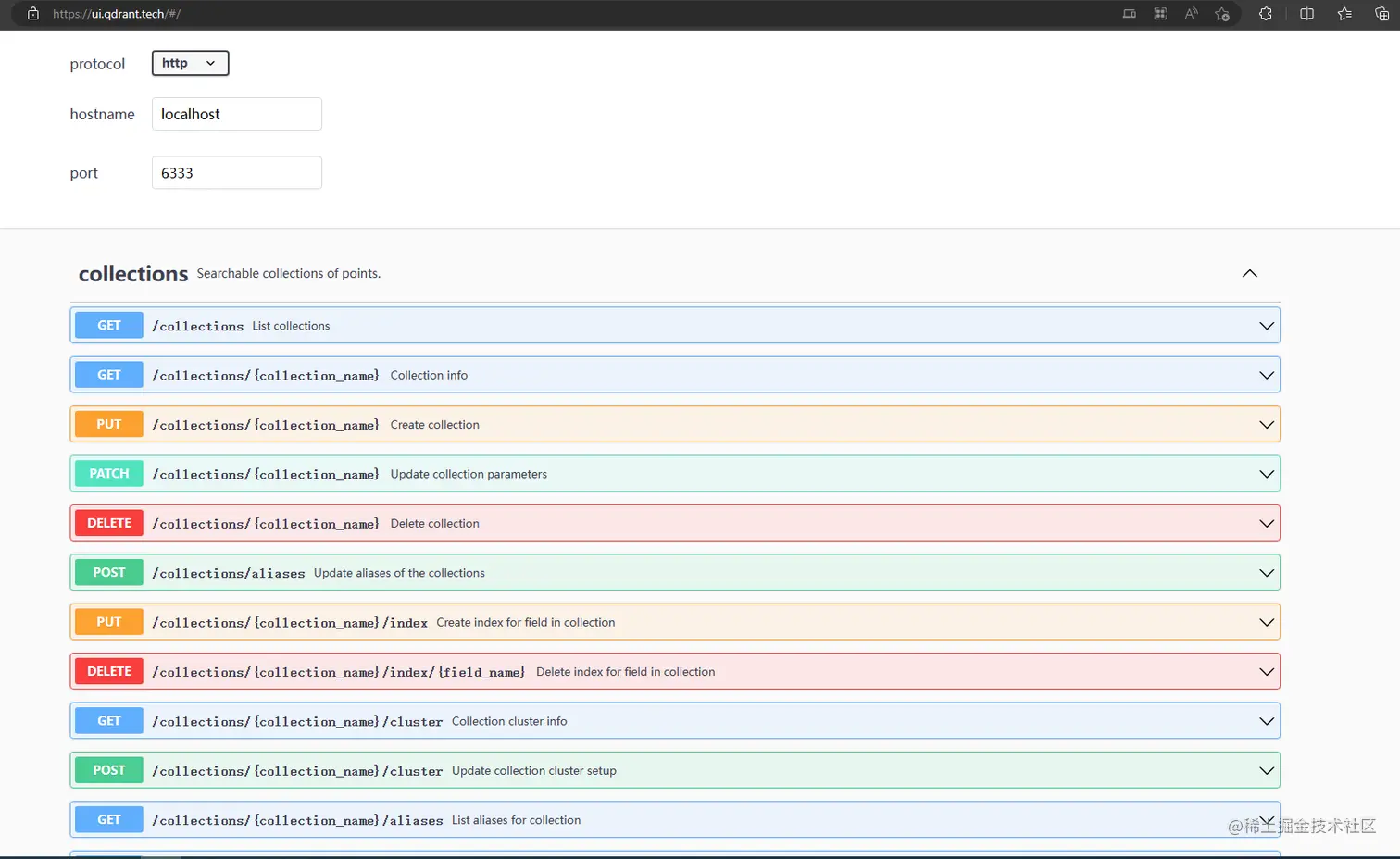Expand the DELETE Delete index row arrow
Image resolution: width=1400 pixels, height=859 pixels.
click(1267, 672)
